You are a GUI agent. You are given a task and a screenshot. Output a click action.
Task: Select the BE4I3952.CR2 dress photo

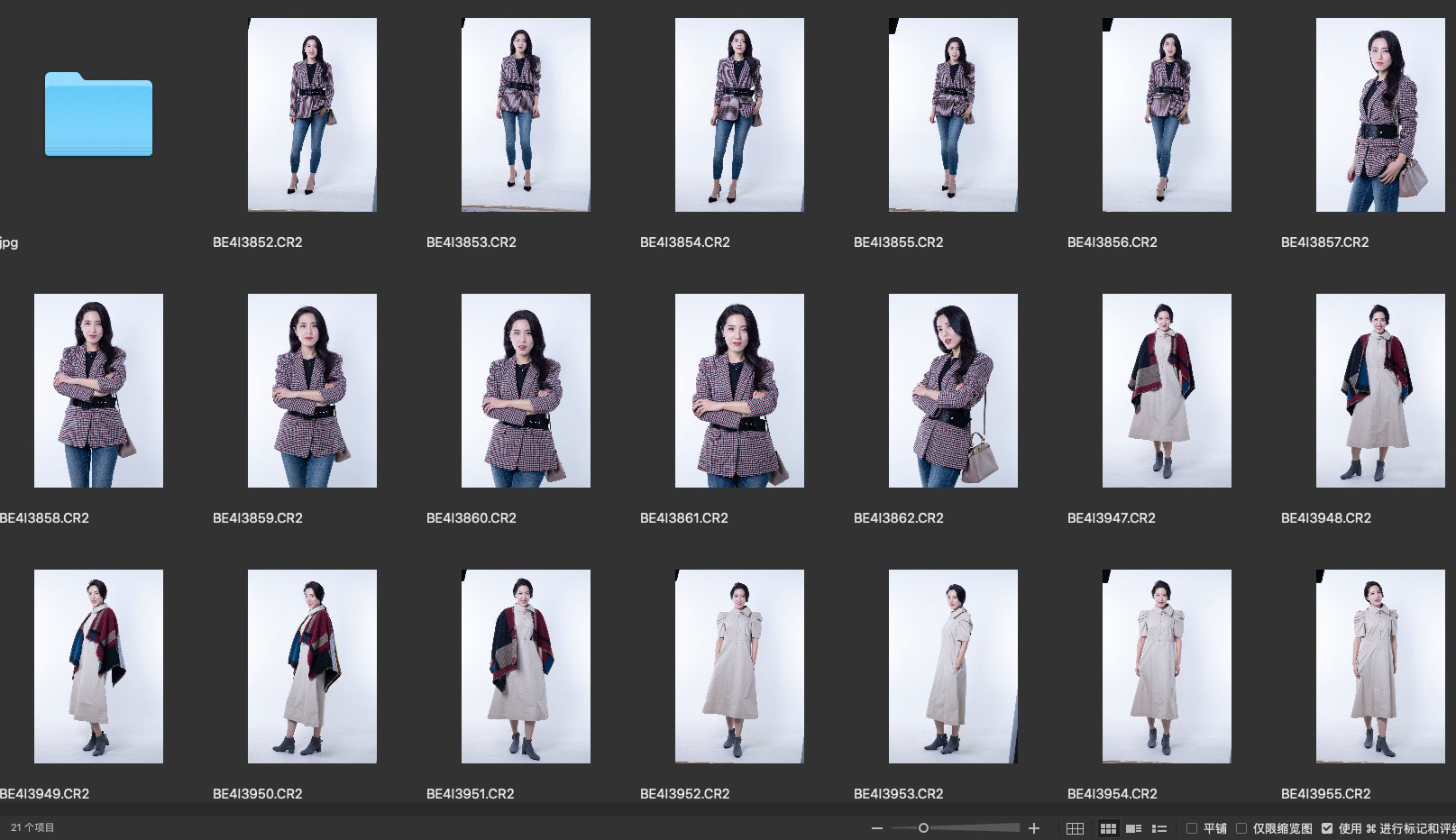point(739,666)
